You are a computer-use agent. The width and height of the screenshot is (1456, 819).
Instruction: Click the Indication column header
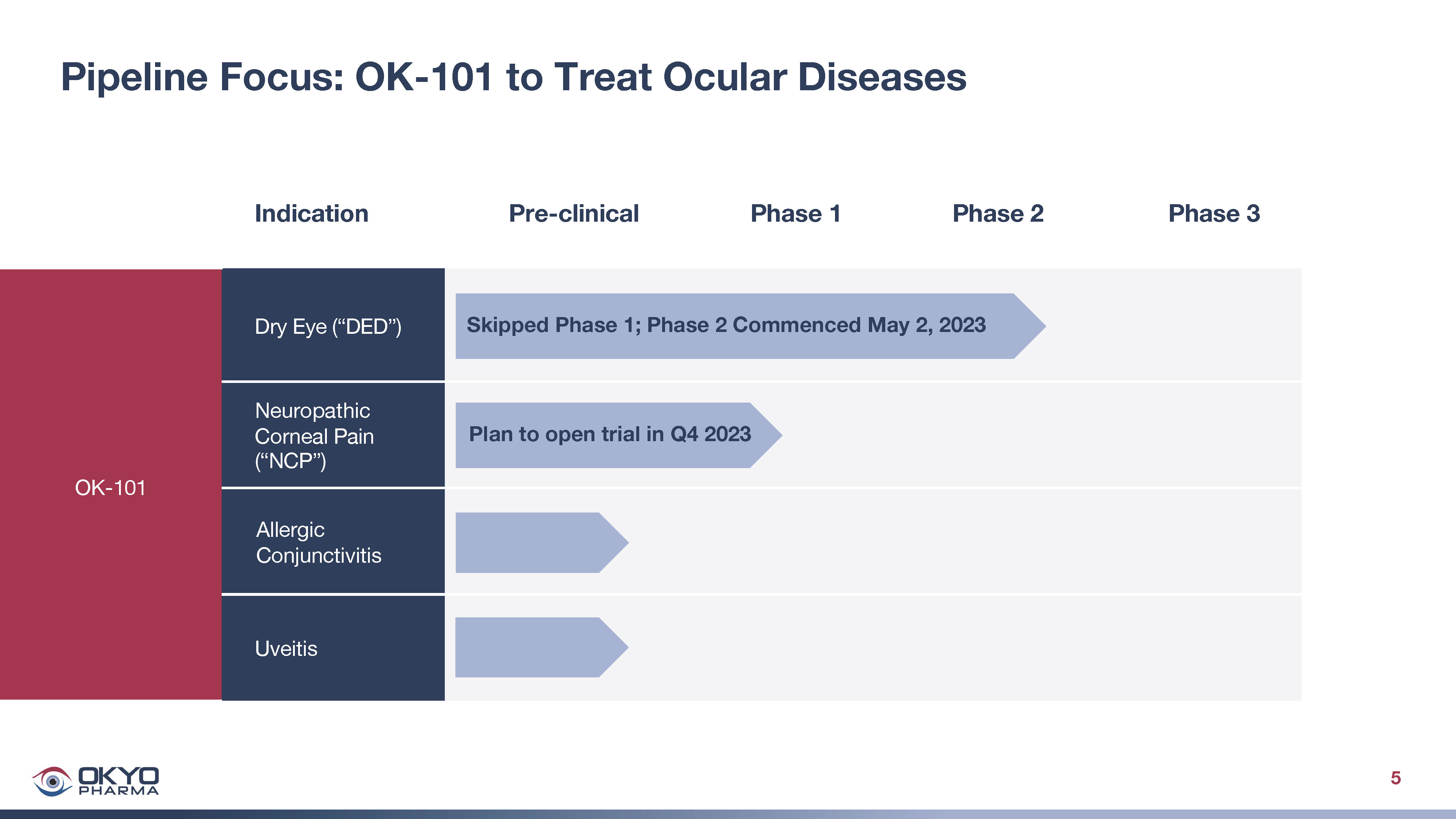pyautogui.click(x=312, y=214)
